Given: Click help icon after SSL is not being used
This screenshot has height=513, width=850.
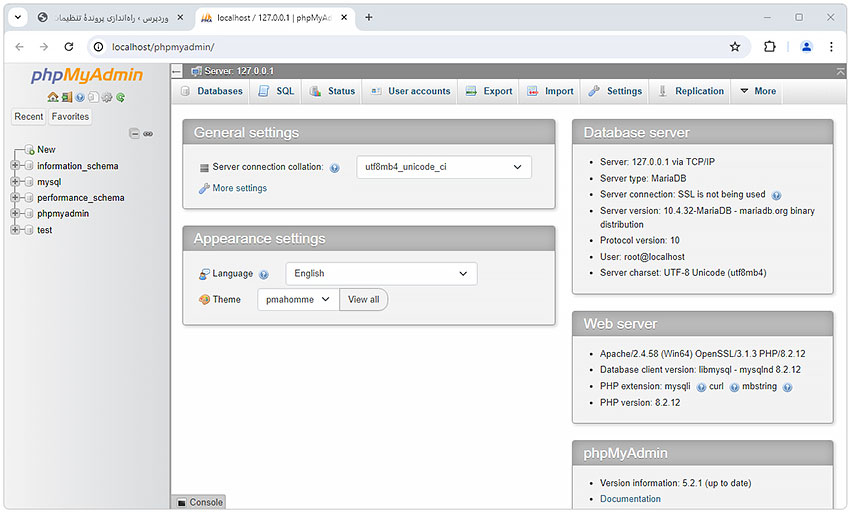Looking at the screenshot, I should click(x=776, y=196).
